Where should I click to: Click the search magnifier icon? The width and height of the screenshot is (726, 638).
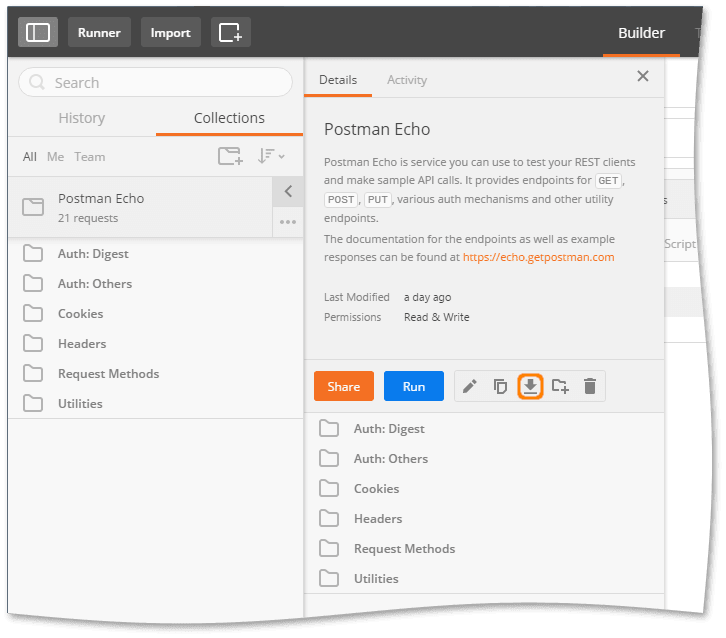(x=37, y=82)
